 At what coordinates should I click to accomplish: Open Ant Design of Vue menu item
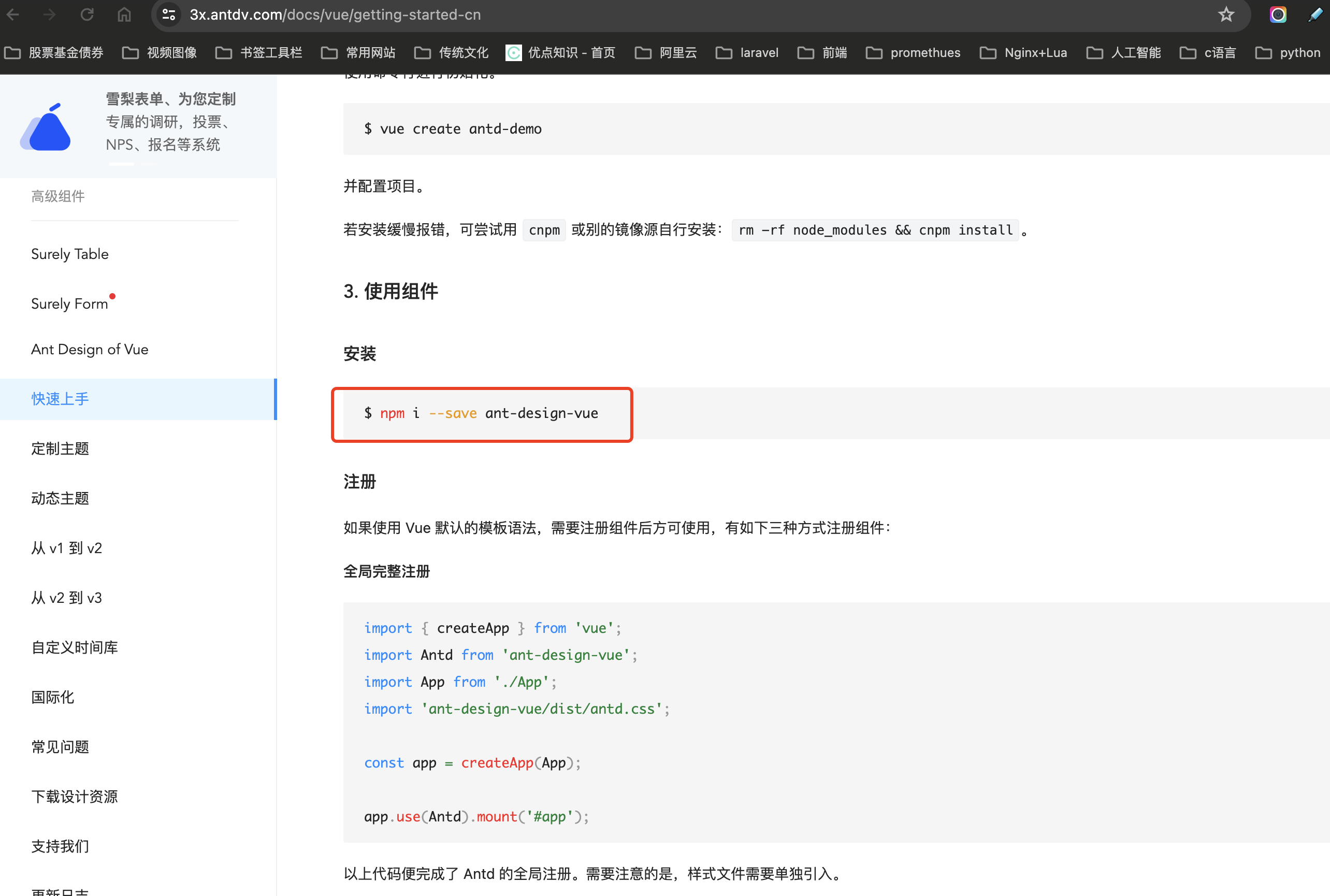coord(90,349)
